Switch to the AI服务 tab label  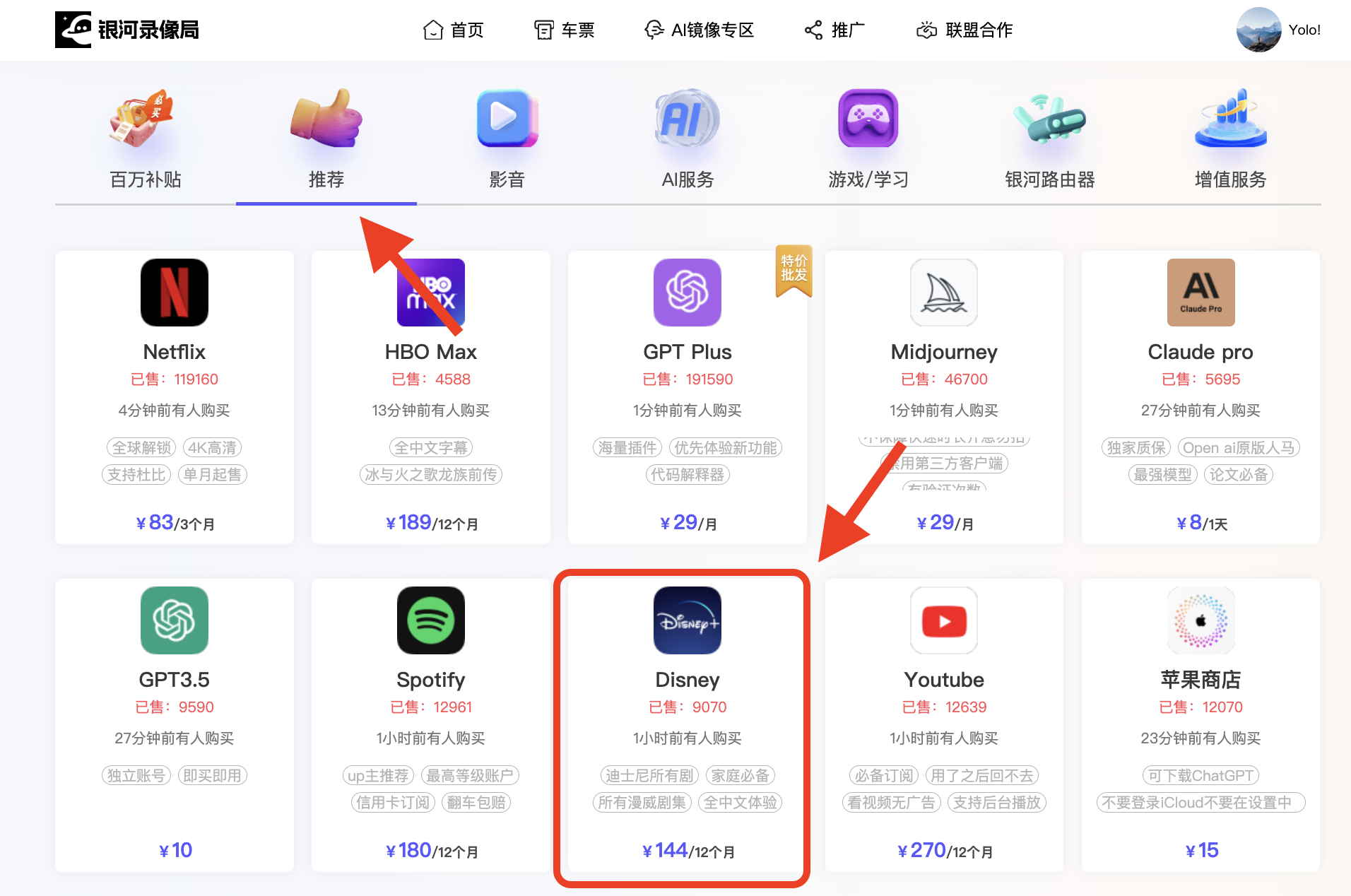[x=688, y=179]
